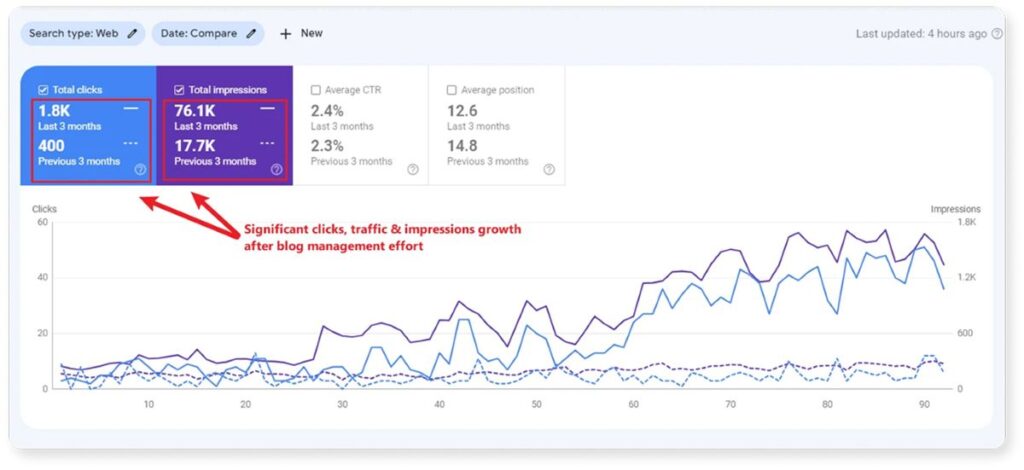Click the pencil icon on Date filter

click(x=251, y=34)
